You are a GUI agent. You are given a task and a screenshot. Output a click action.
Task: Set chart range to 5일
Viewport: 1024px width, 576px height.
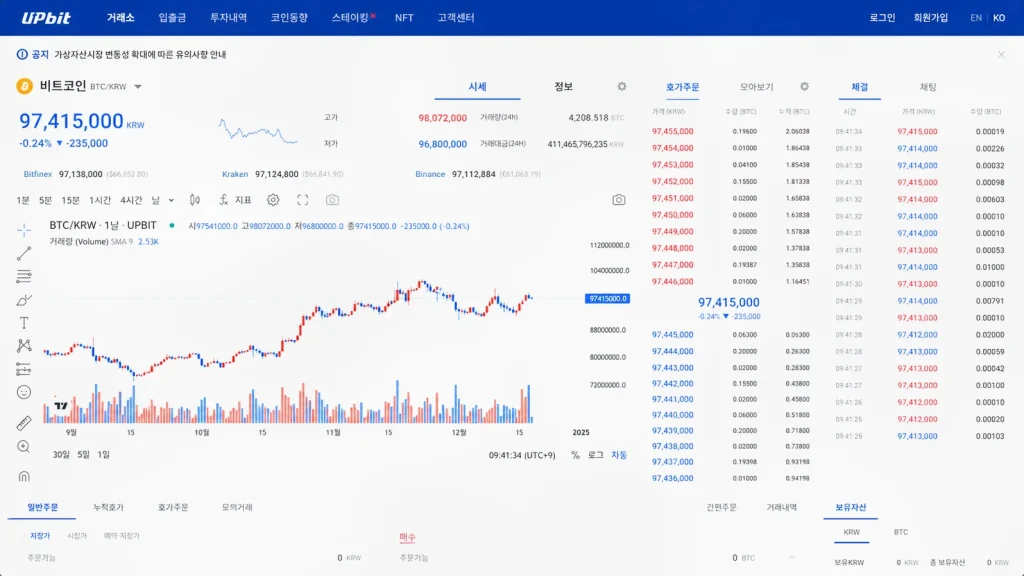pyautogui.click(x=84, y=455)
